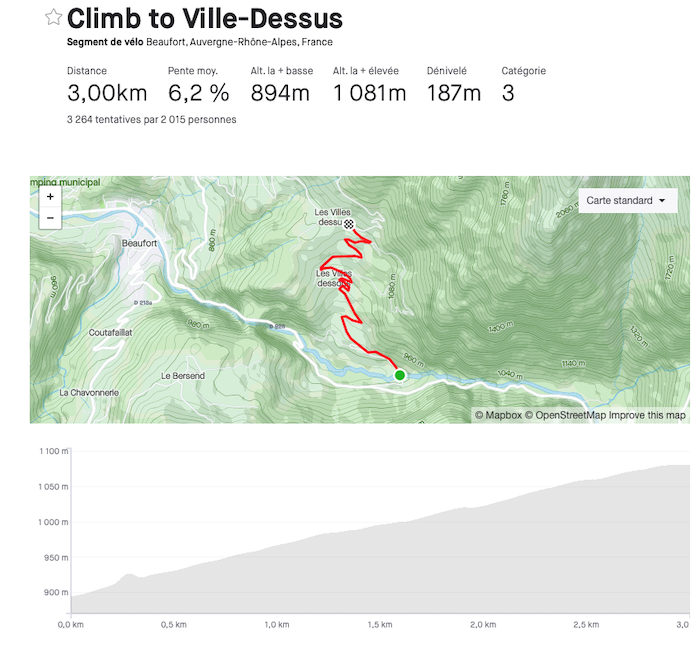Image resolution: width=700 pixels, height=649 pixels.
Task: Click the 6,2 % average grade value
Action: pos(198,93)
